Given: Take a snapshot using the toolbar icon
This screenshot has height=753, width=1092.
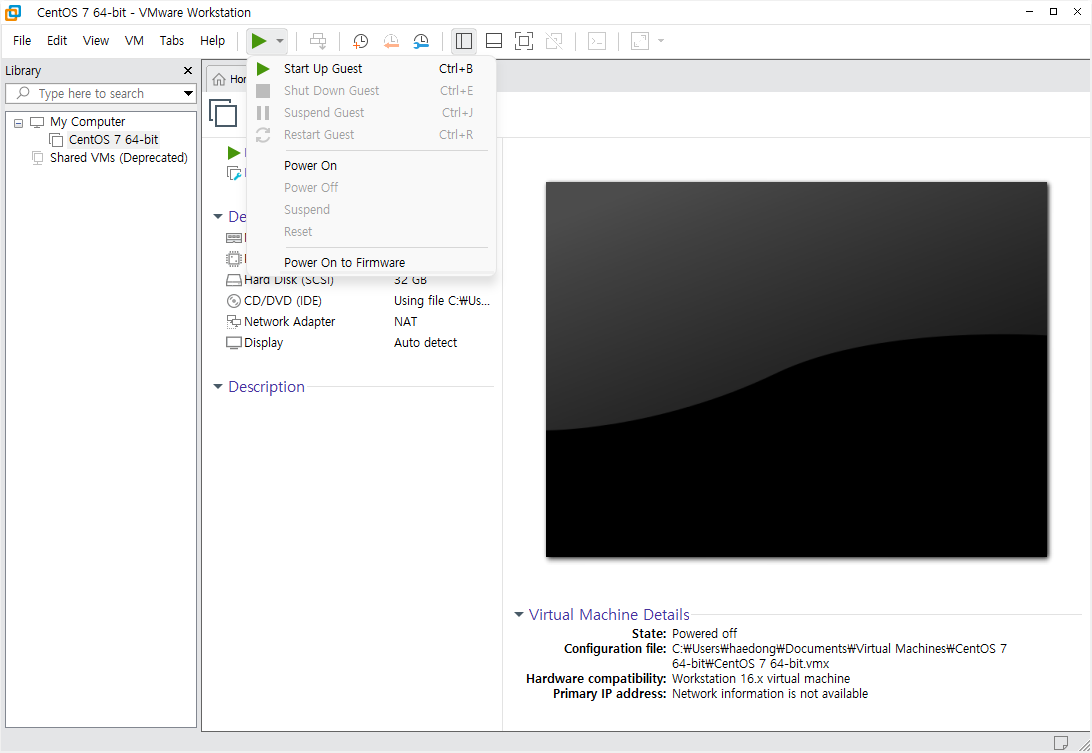Looking at the screenshot, I should tap(360, 41).
